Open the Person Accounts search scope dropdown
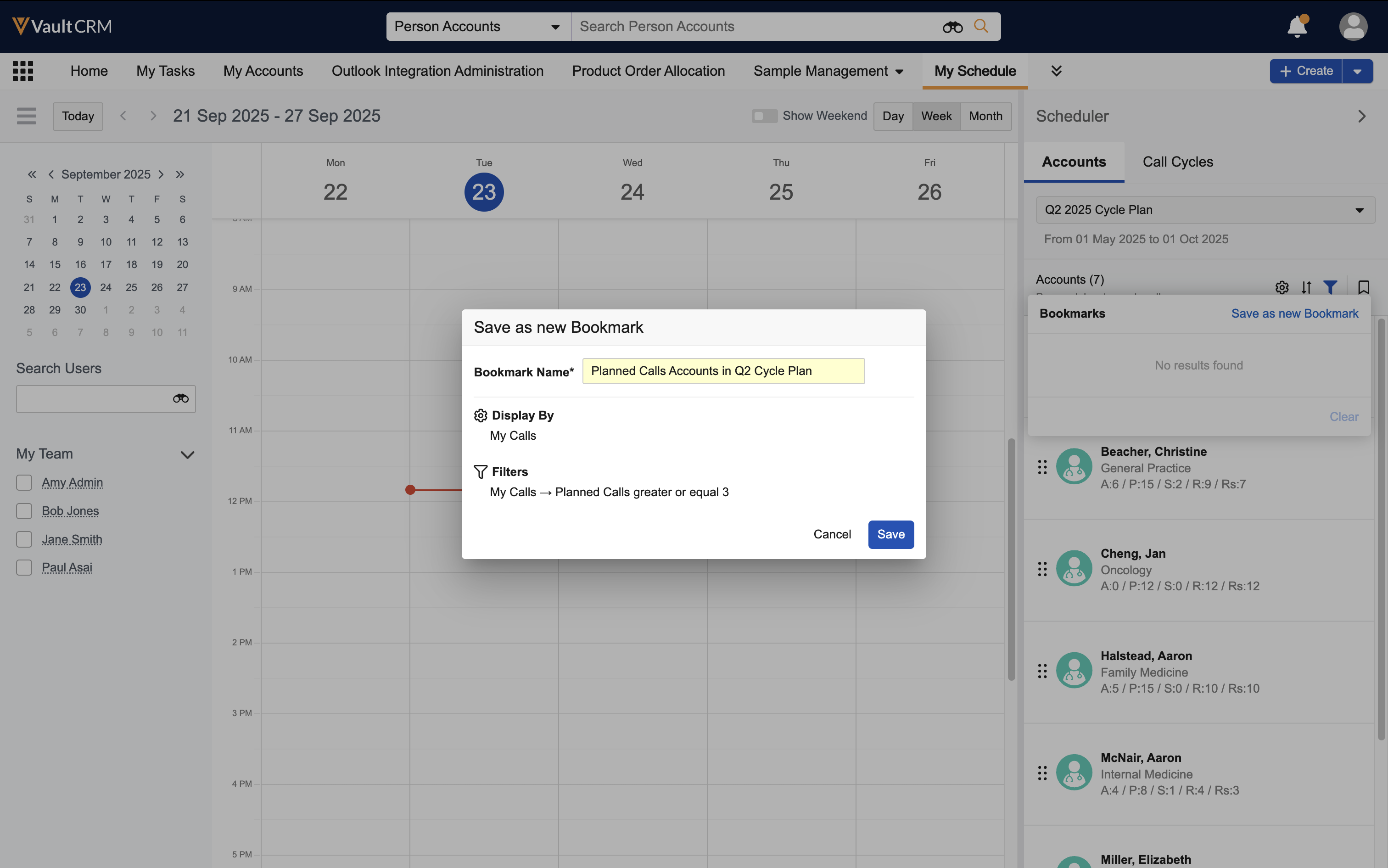The height and width of the screenshot is (868, 1388). pyautogui.click(x=478, y=27)
